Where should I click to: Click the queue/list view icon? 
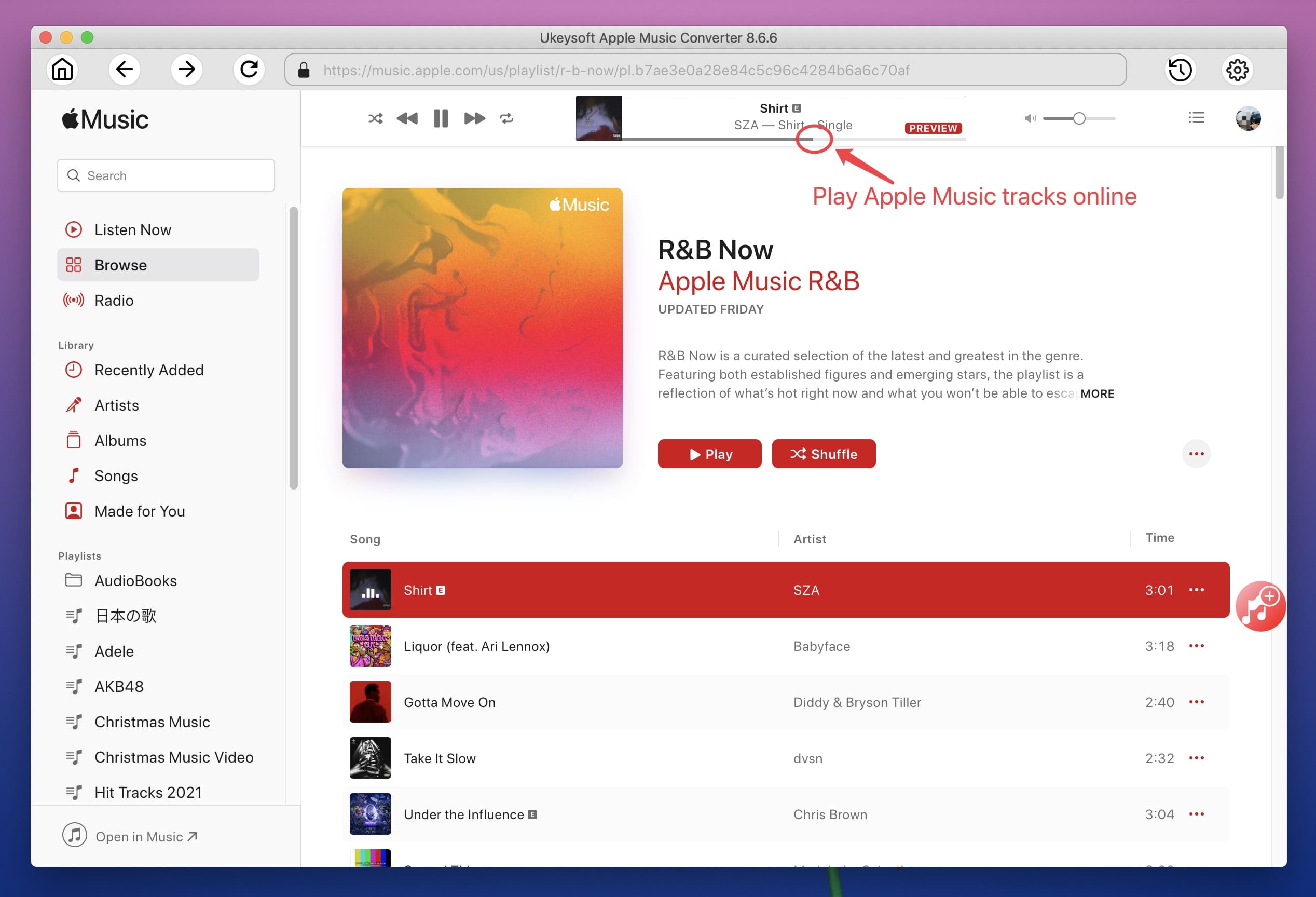click(1197, 120)
